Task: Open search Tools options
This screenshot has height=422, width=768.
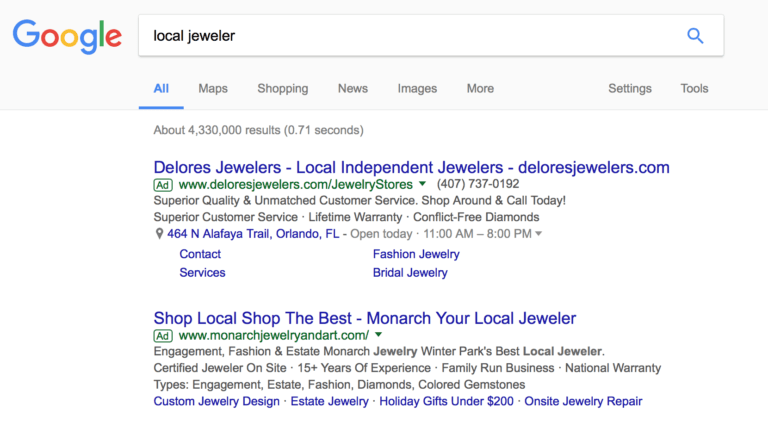Action: pos(694,89)
